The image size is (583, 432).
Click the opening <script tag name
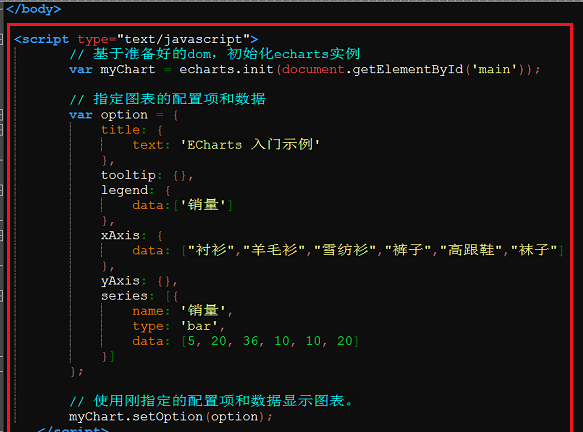[x=42, y=39]
